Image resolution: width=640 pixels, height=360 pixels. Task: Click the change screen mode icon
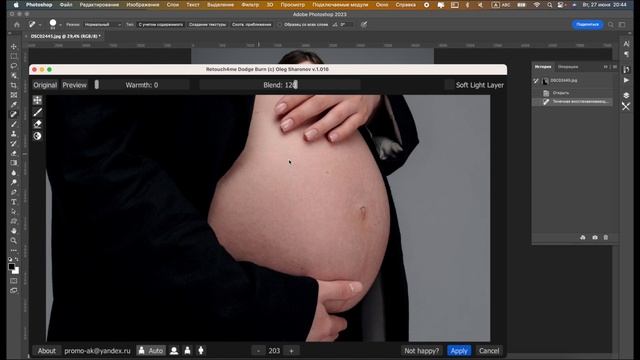(14, 291)
